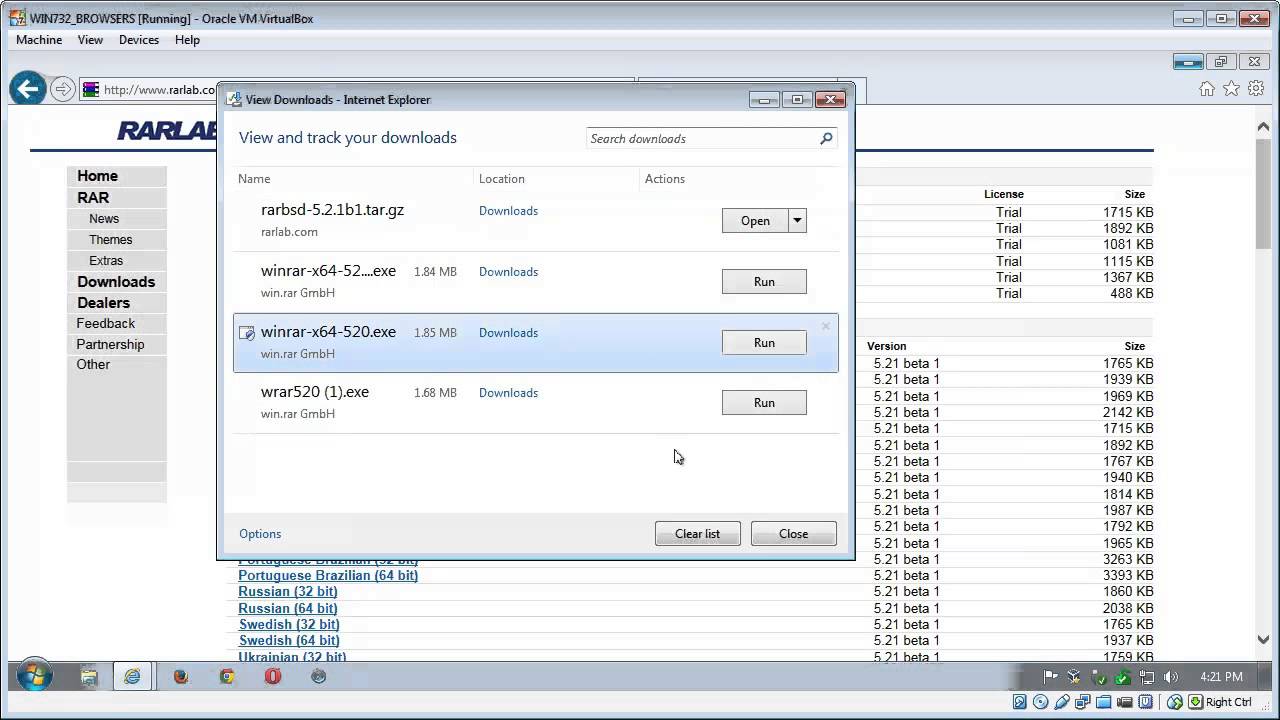Image resolution: width=1280 pixels, height=720 pixels.
Task: Open Downloads location link for wrar520 (1).exe
Action: click(508, 393)
